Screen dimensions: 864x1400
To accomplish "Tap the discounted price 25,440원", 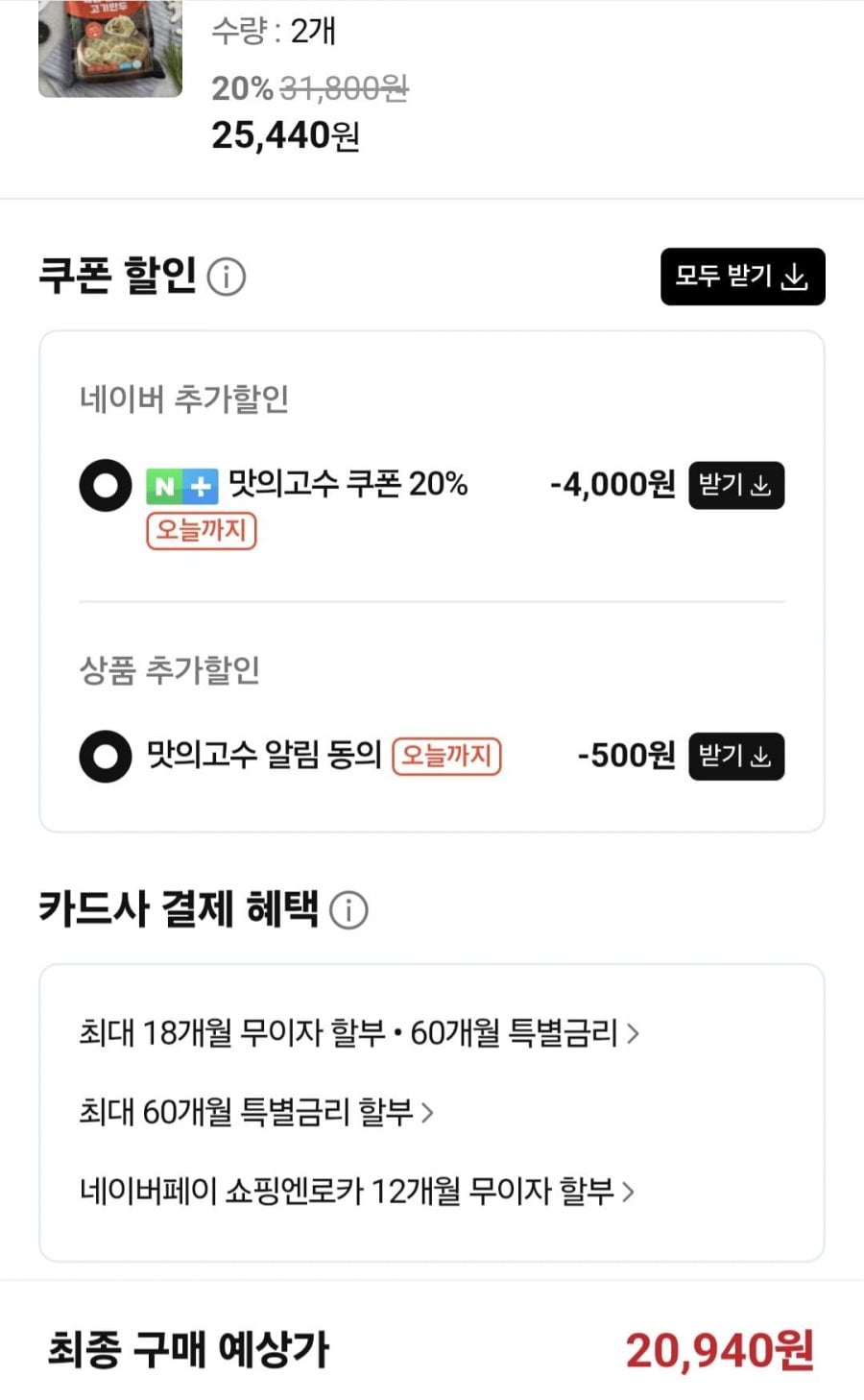I will 285,135.
